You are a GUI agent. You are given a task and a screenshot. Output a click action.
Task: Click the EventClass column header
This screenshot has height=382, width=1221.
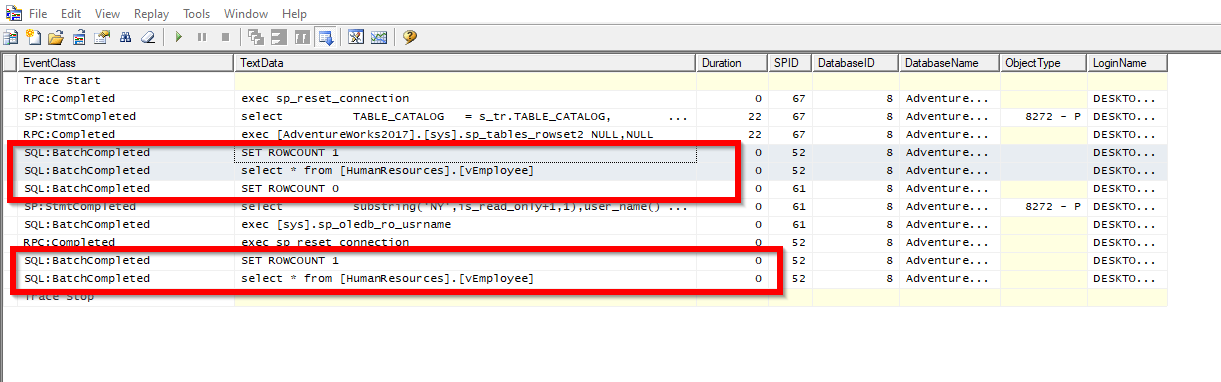126,62
